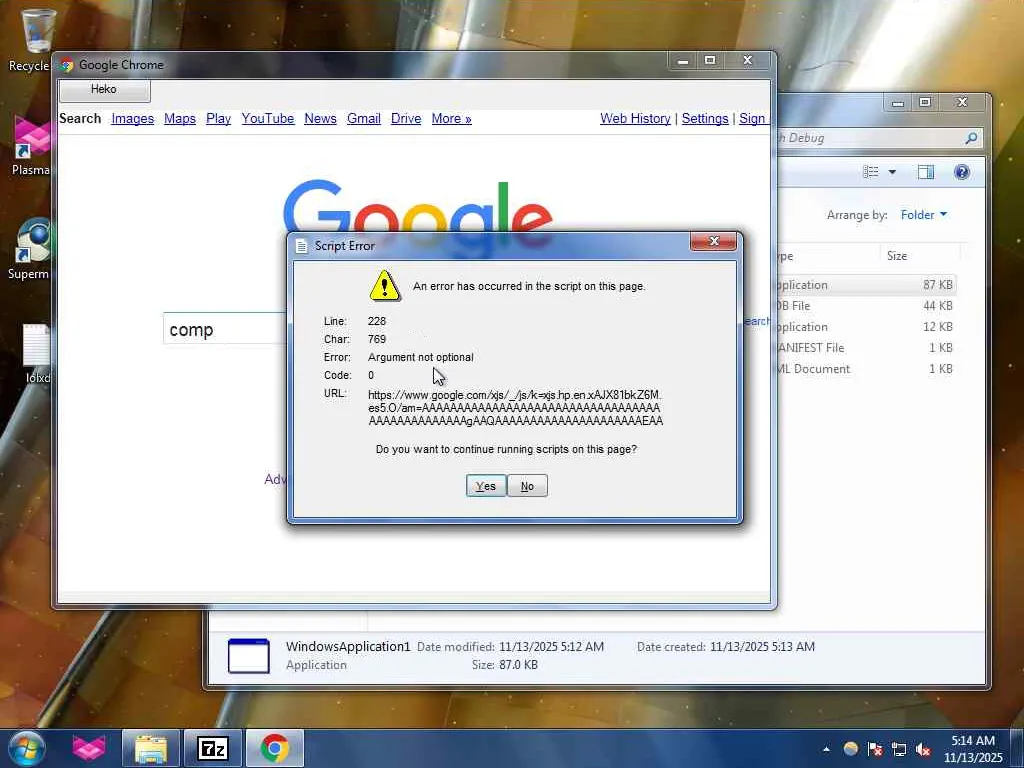Click No in the Script Error dialog
The width and height of the screenshot is (1024, 768).
pos(528,486)
